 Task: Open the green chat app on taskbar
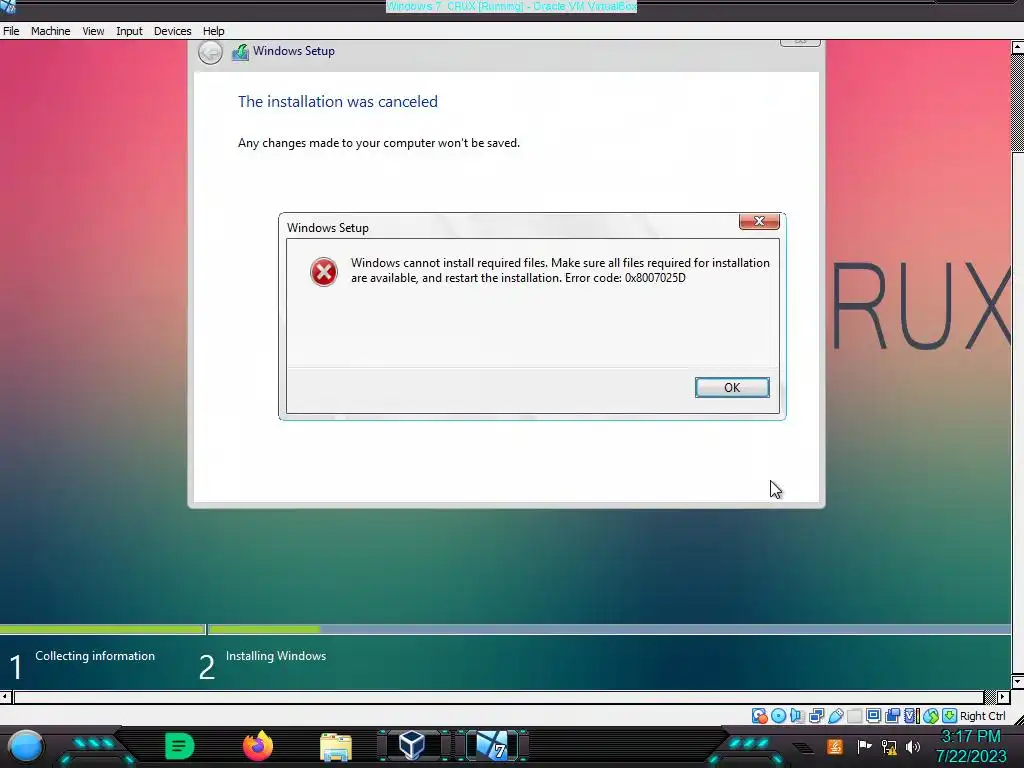coord(180,746)
